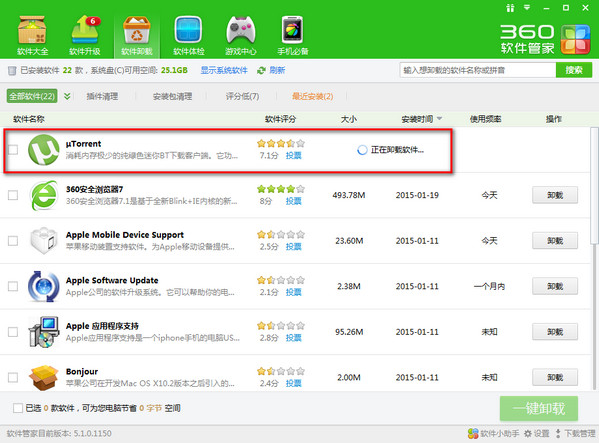The height and width of the screenshot is (443, 599).
Task: Tick the µTorrent checkbox
Action: coord(13,149)
